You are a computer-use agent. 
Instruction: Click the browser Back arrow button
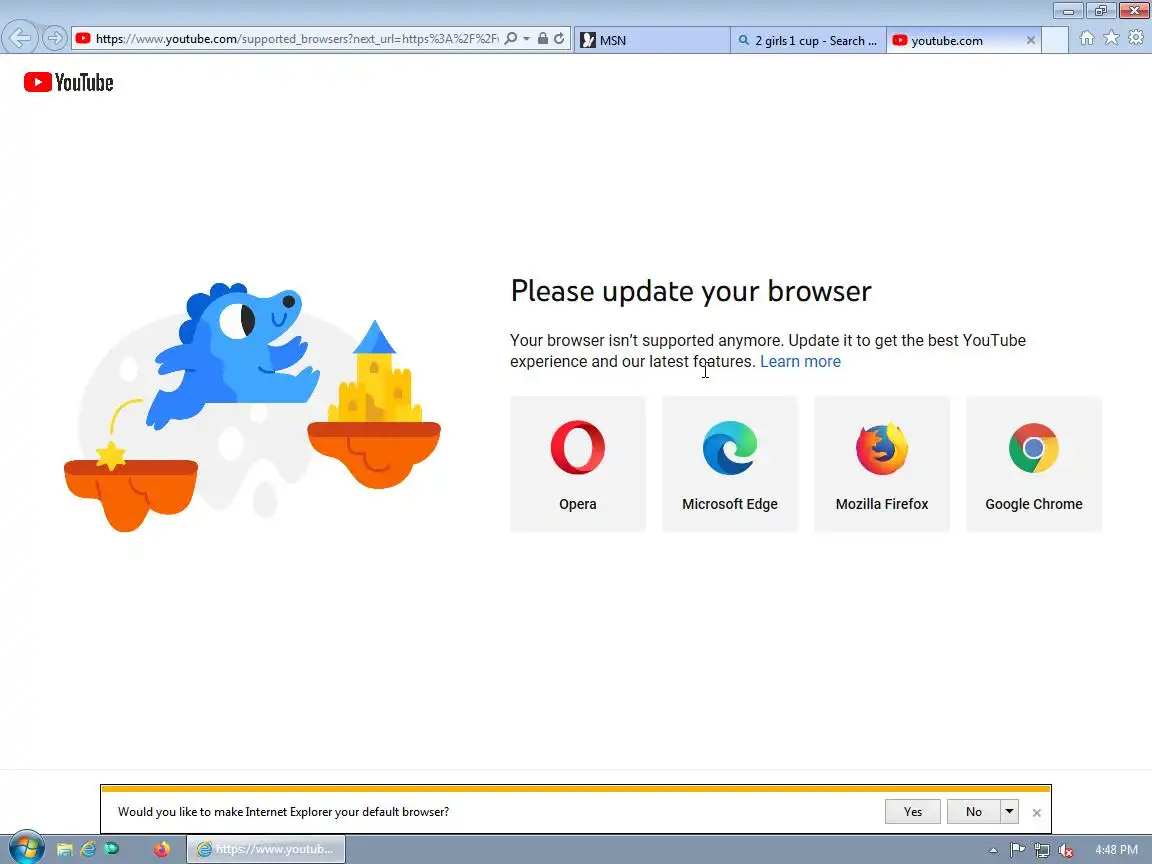coord(20,37)
